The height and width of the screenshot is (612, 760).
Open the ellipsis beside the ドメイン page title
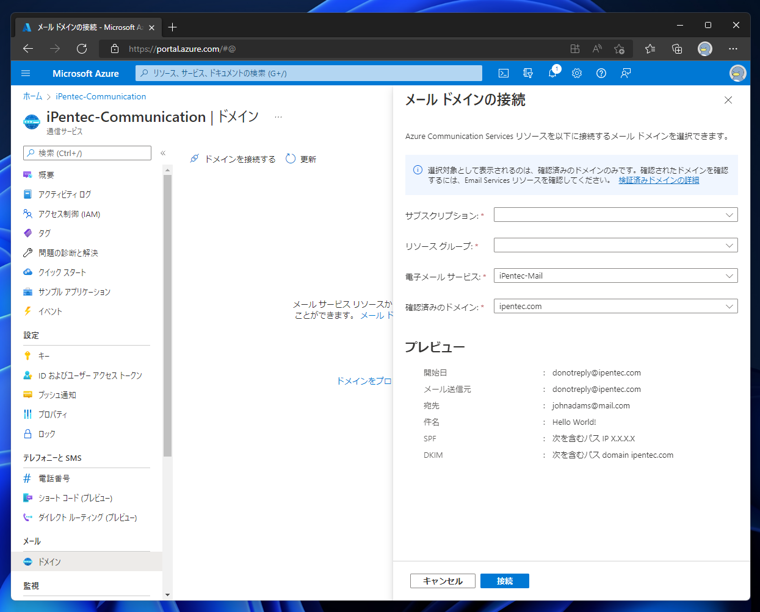(x=278, y=117)
